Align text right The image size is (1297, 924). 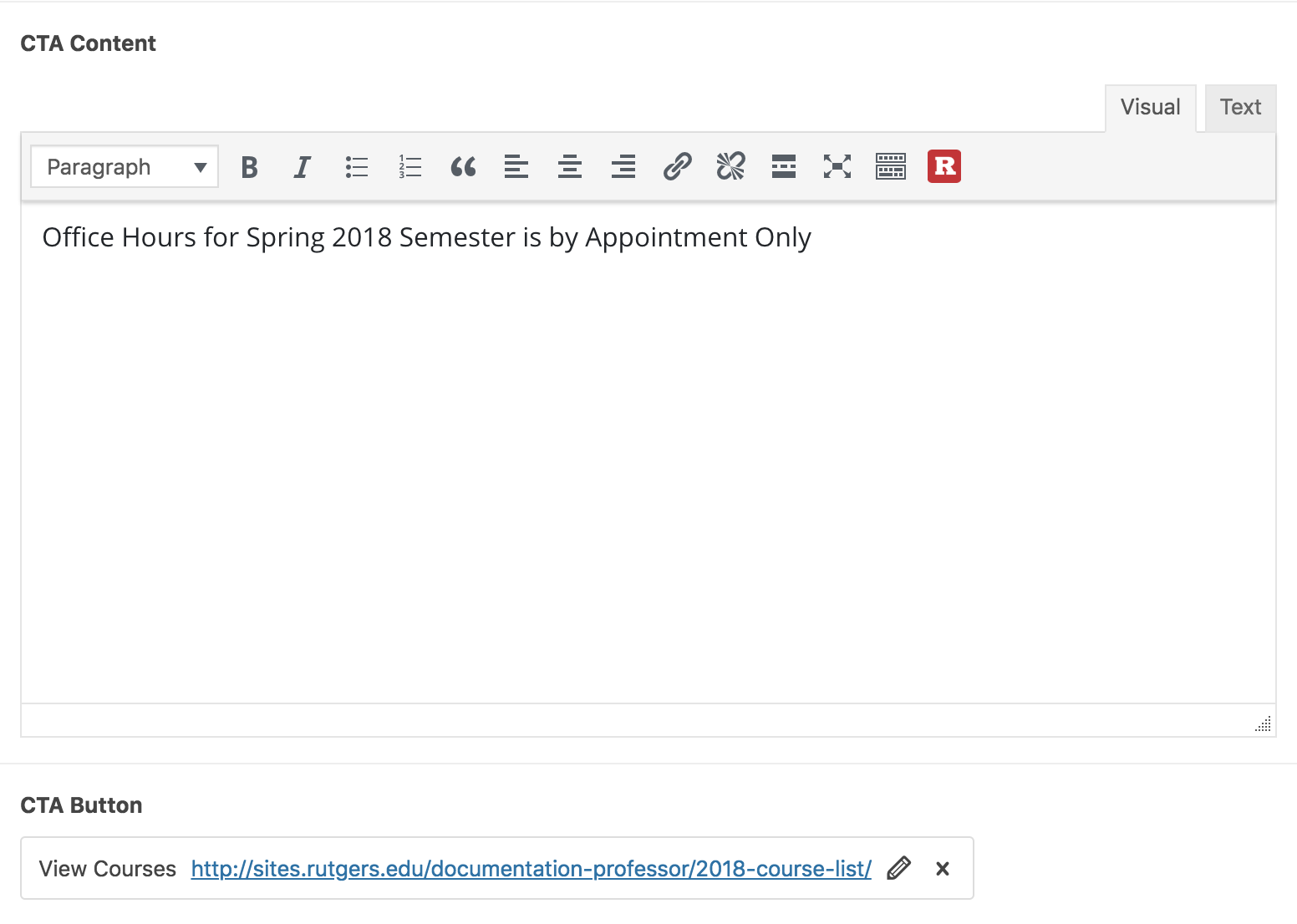click(623, 167)
